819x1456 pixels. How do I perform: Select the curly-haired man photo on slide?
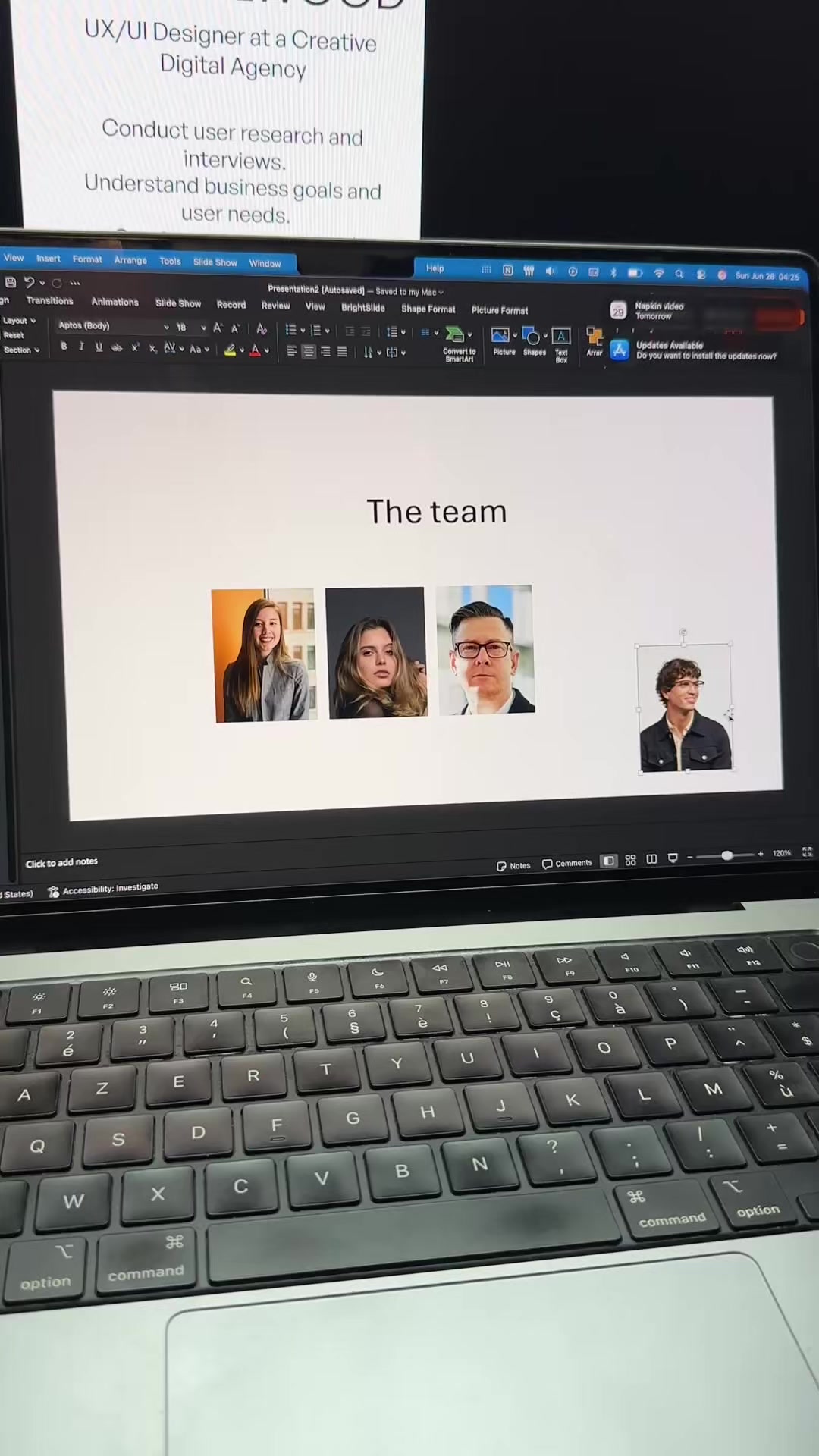(685, 707)
